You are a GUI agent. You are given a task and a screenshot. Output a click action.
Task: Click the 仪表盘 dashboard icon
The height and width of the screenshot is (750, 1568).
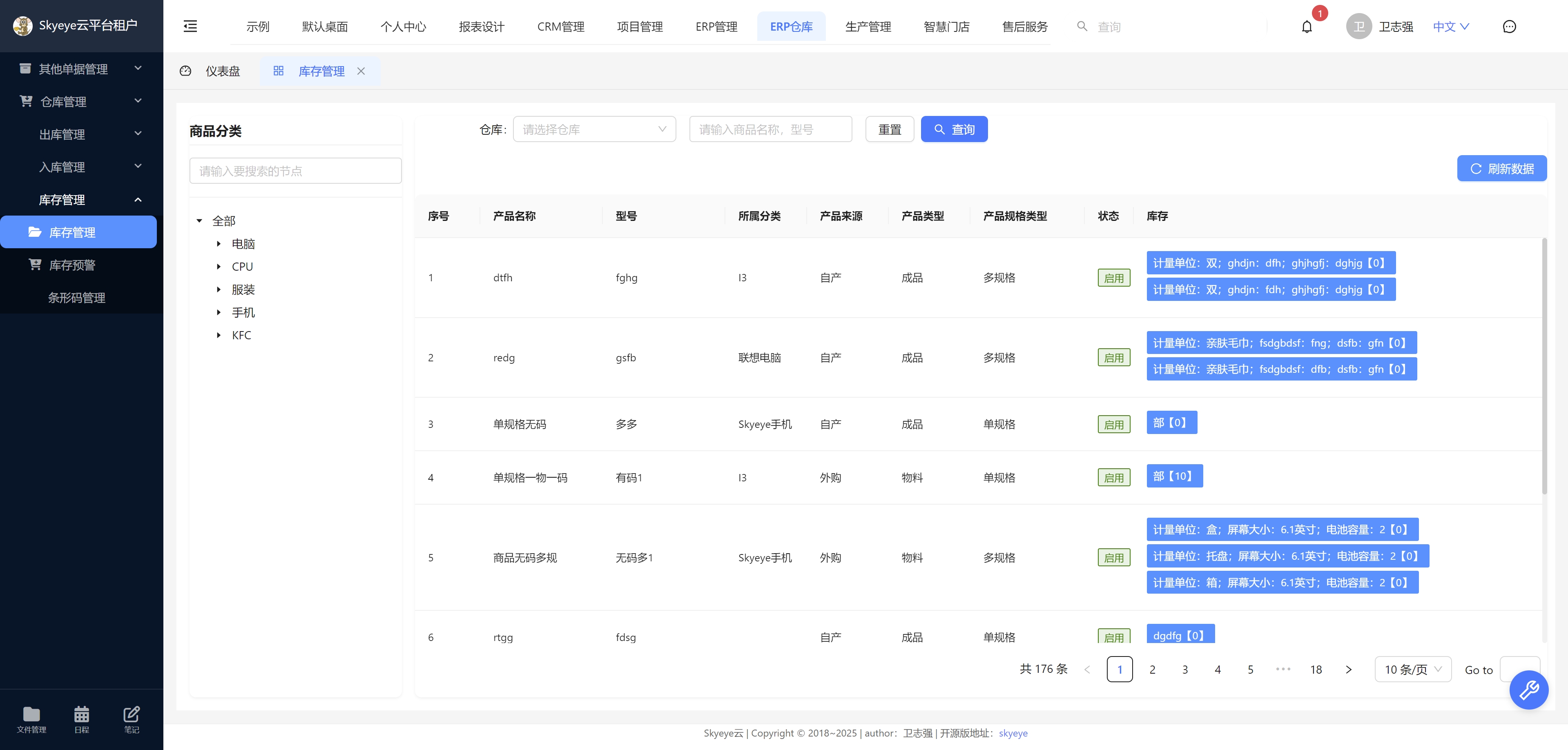(x=186, y=71)
